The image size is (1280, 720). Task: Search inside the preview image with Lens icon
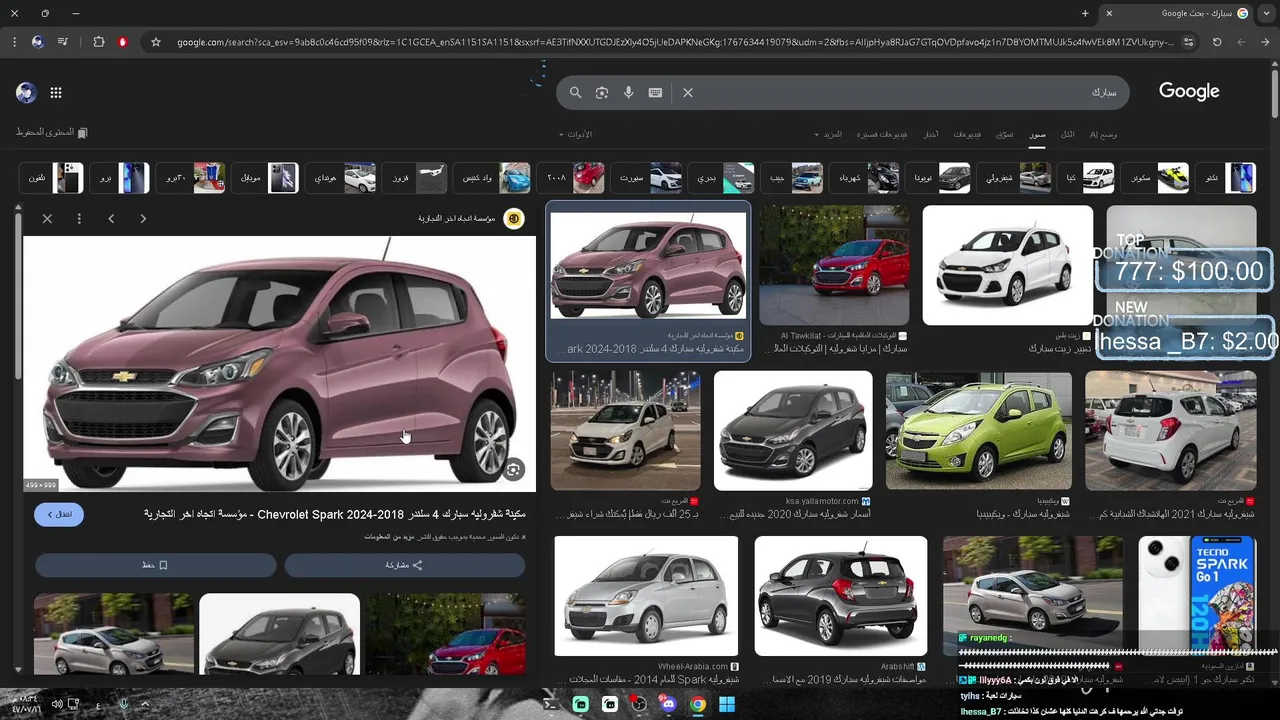pos(513,469)
